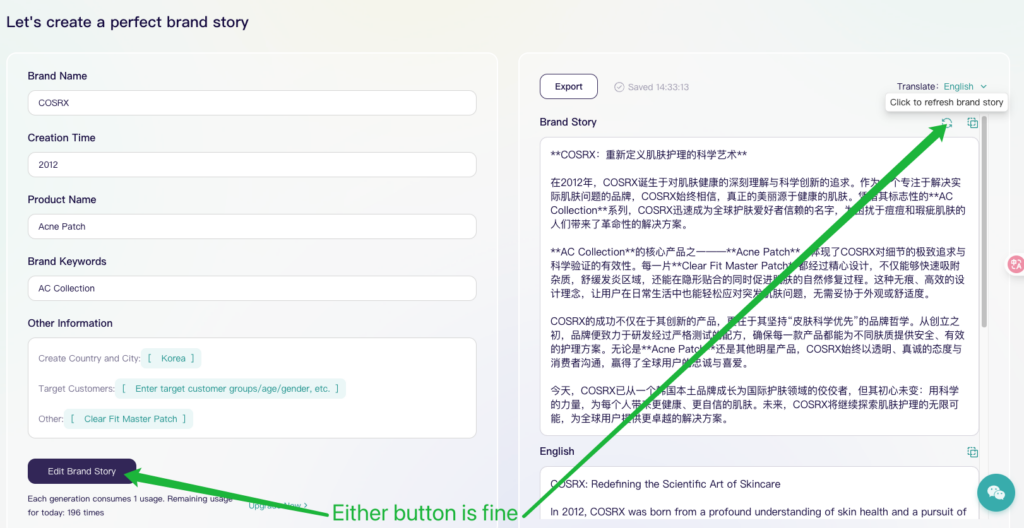The height and width of the screenshot is (528, 1024).
Task: Click the refresh brand story icon
Action: 947,123
